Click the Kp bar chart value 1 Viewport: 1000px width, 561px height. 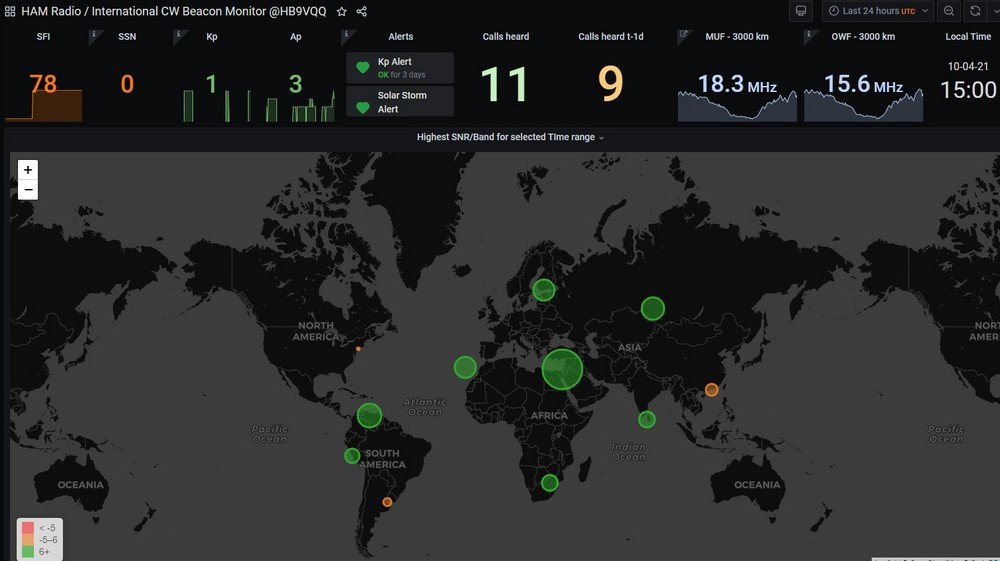211,84
